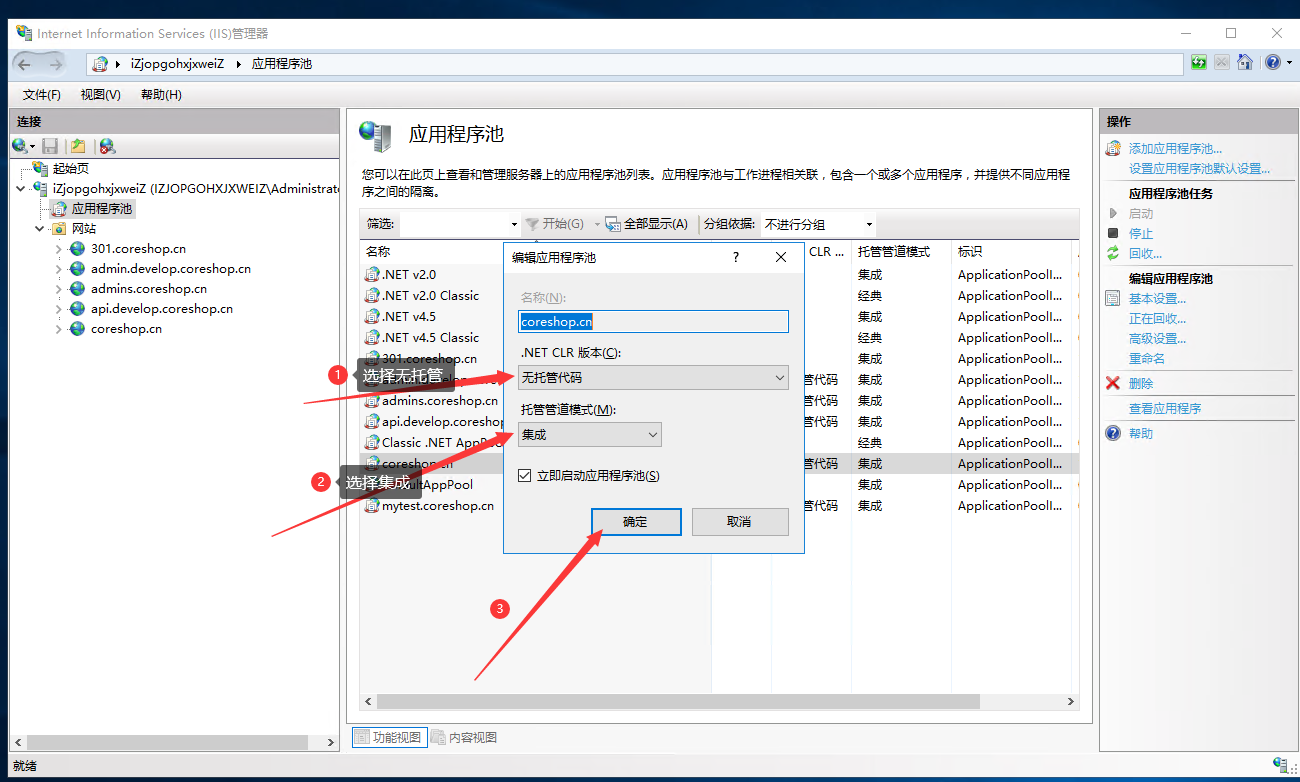Click the green recycle icon in Actions panel
The image size is (1300, 782).
[x=1112, y=254]
